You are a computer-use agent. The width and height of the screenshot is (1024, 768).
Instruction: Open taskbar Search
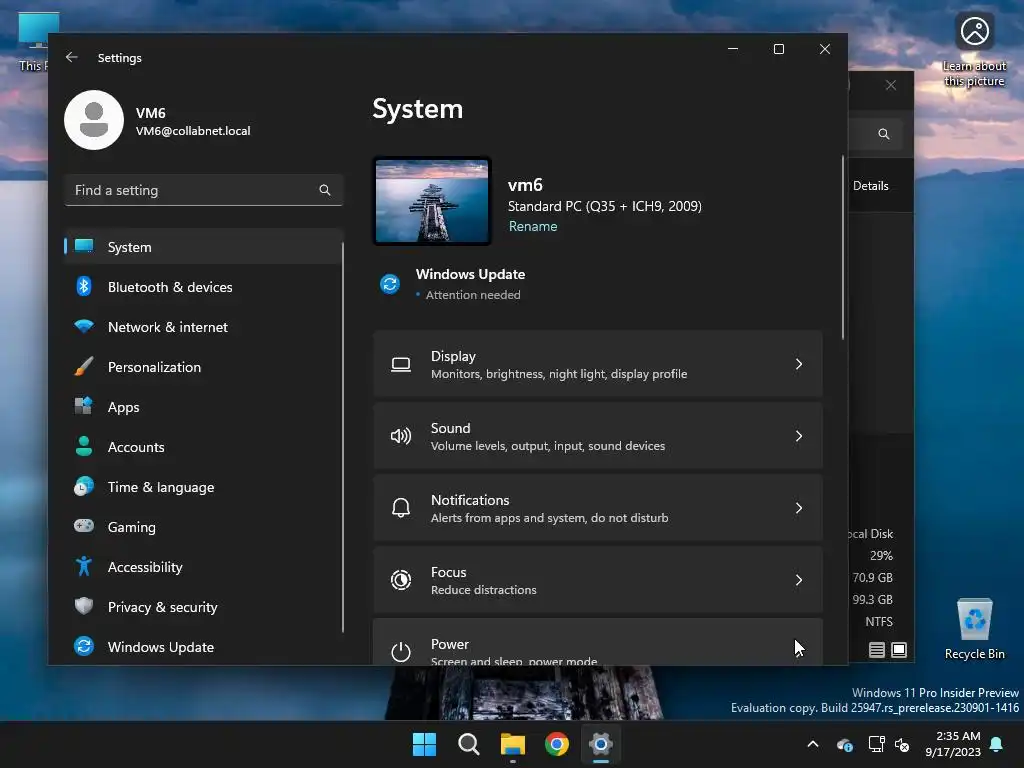click(468, 744)
